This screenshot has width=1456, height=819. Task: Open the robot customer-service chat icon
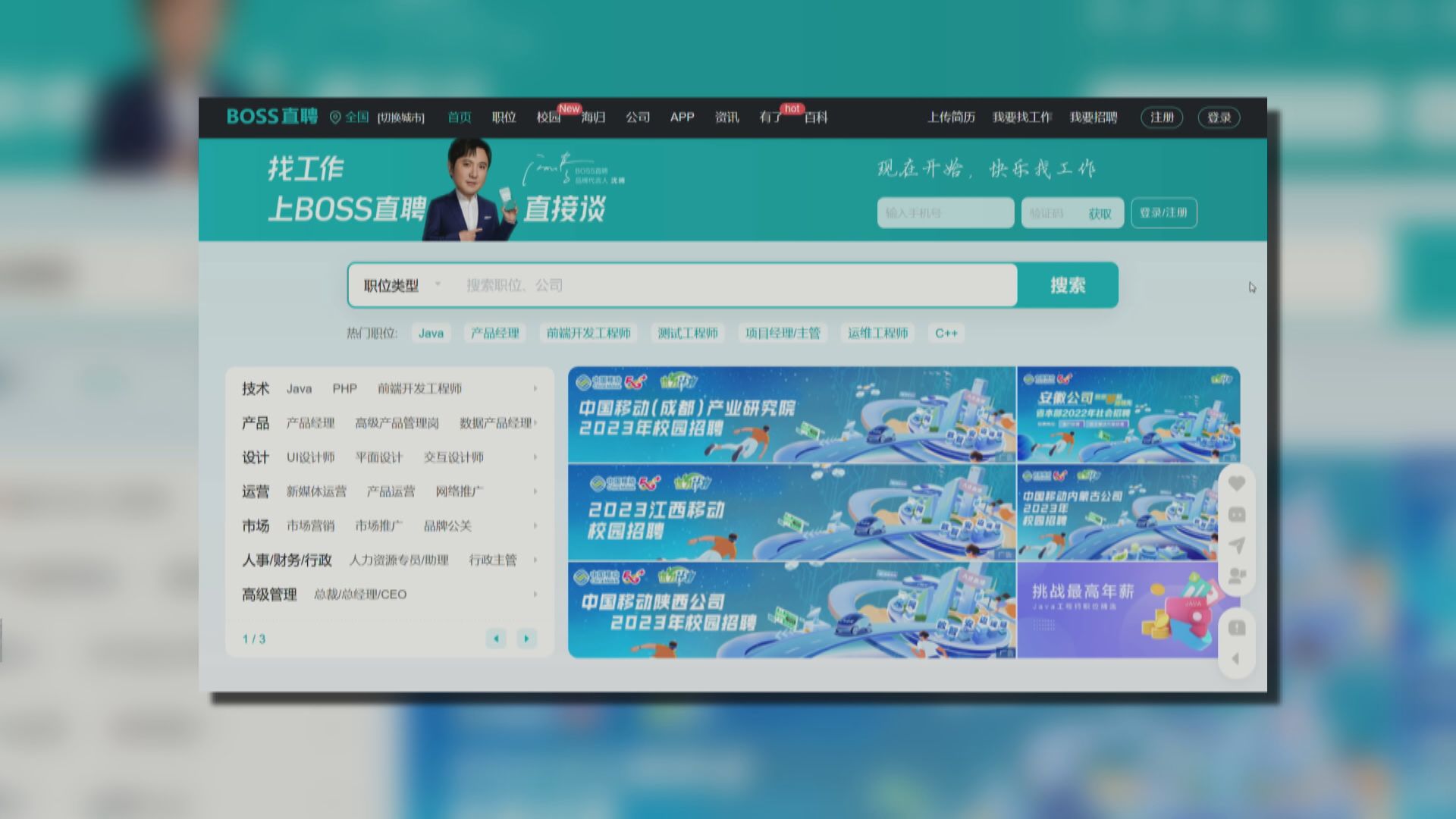pyautogui.click(x=1238, y=514)
